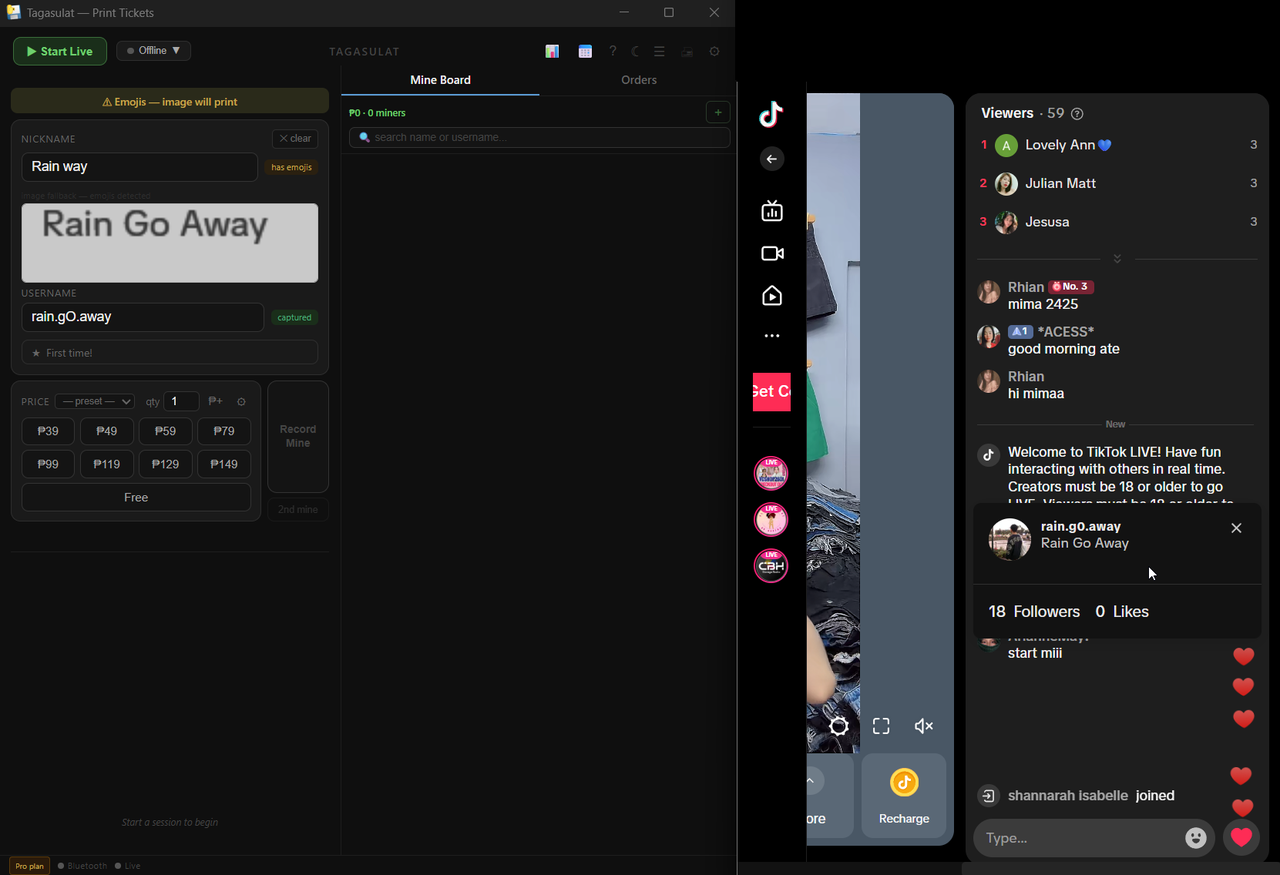The image size is (1280, 875).
Task: Select the ₱39 price button
Action: point(48,431)
